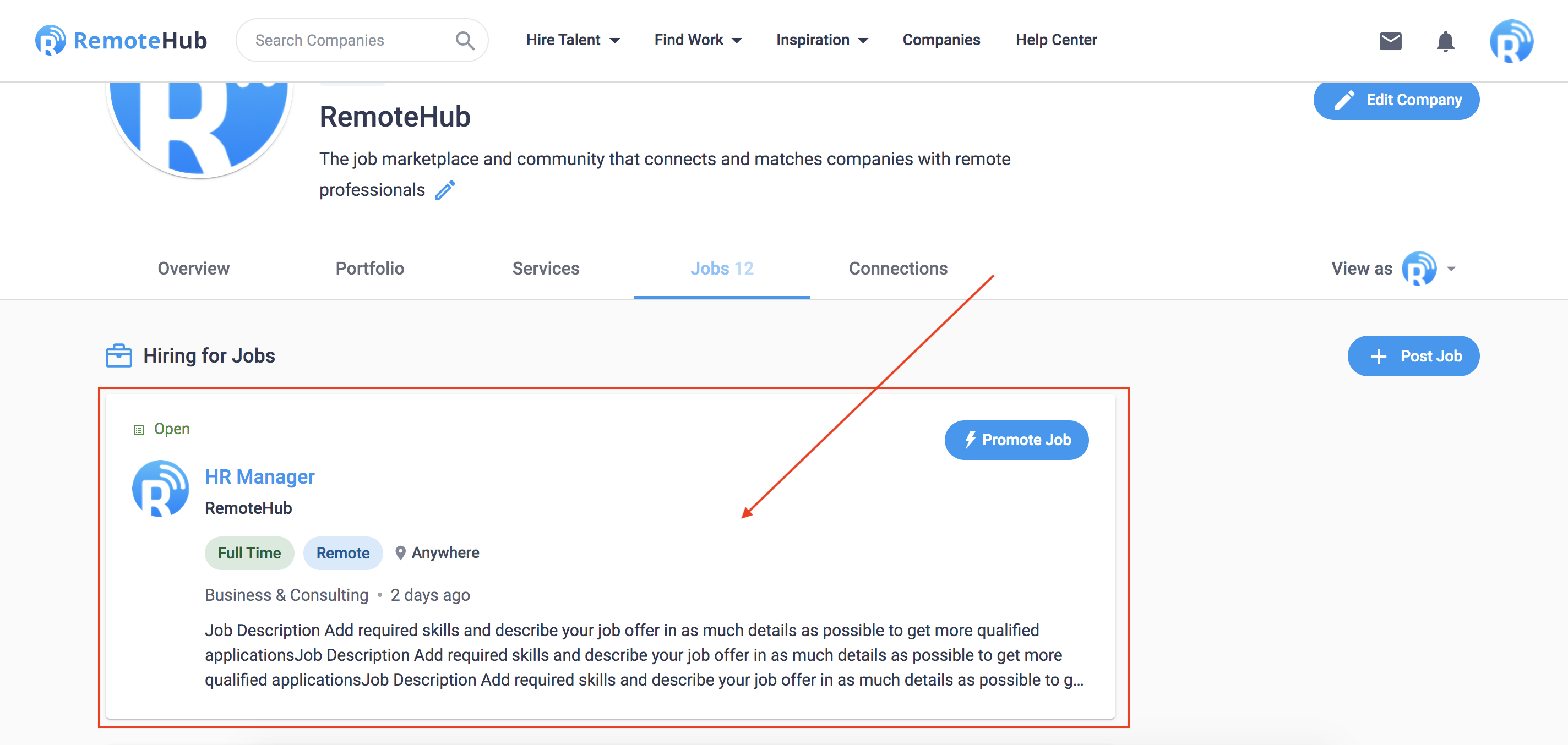This screenshot has width=1568, height=745.
Task: Click the briefcase icon beside Hiring for Jobs
Action: pyautogui.click(x=119, y=356)
